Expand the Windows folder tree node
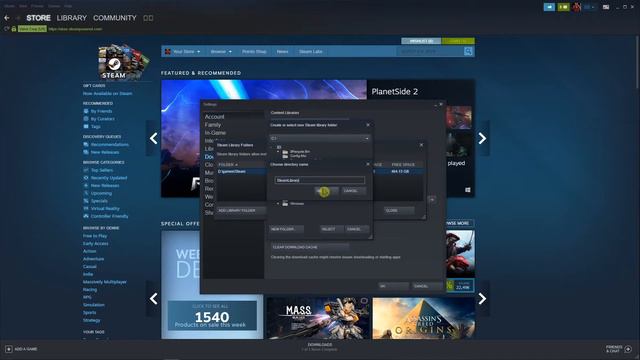The width and height of the screenshot is (640, 360). pos(278,203)
